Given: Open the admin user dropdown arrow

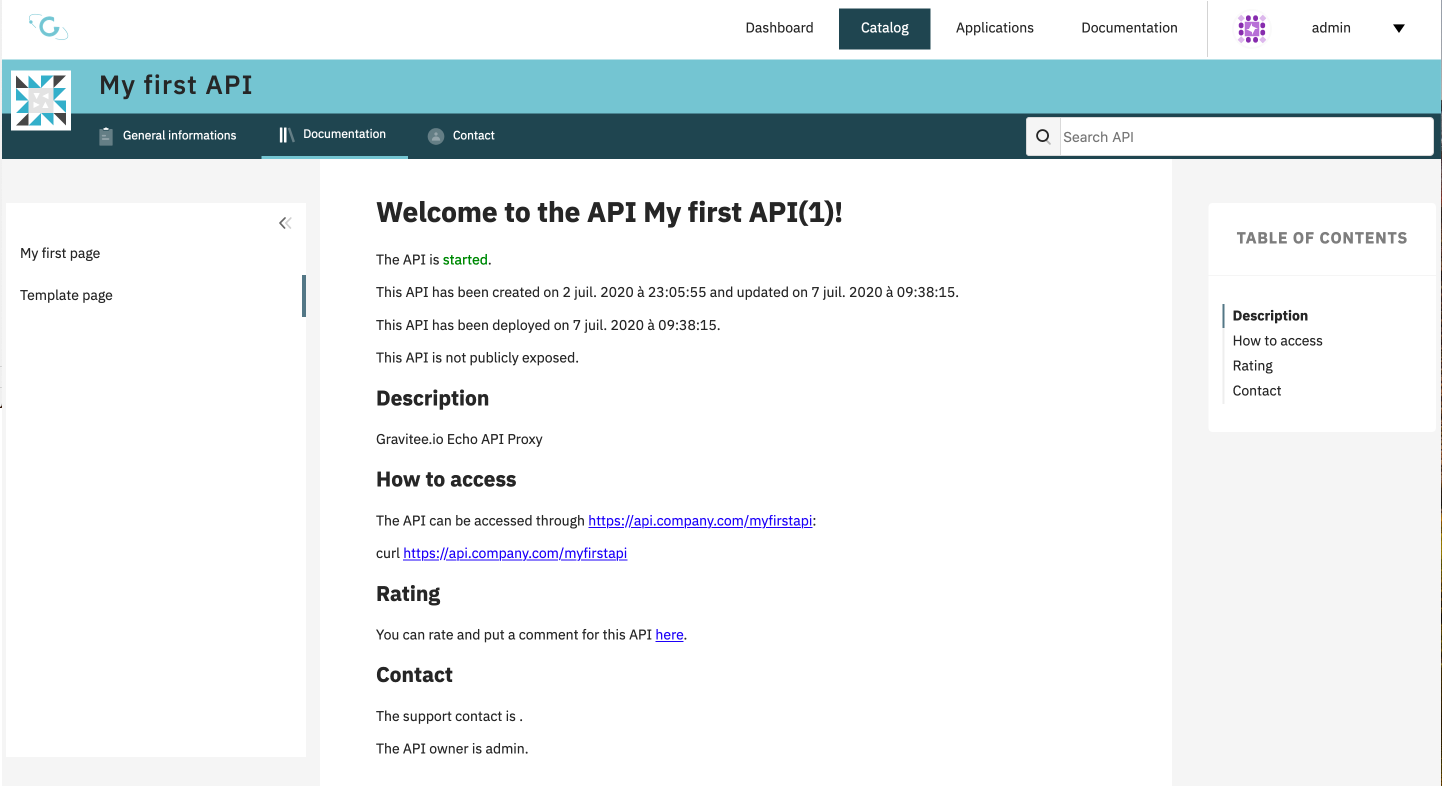Looking at the screenshot, I should tap(1399, 29).
